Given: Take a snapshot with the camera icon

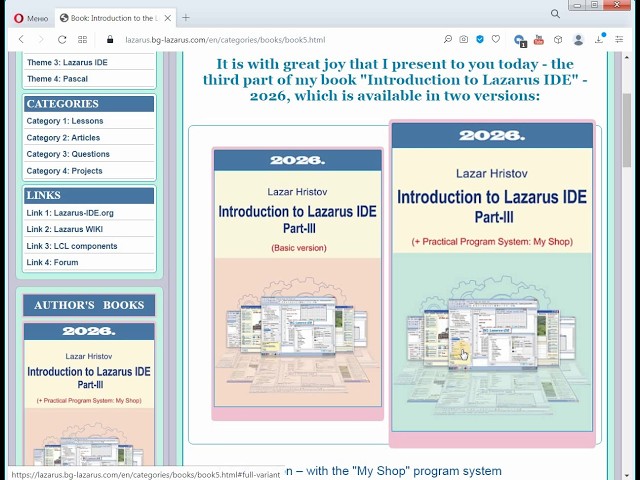Looking at the screenshot, I should point(464,39).
